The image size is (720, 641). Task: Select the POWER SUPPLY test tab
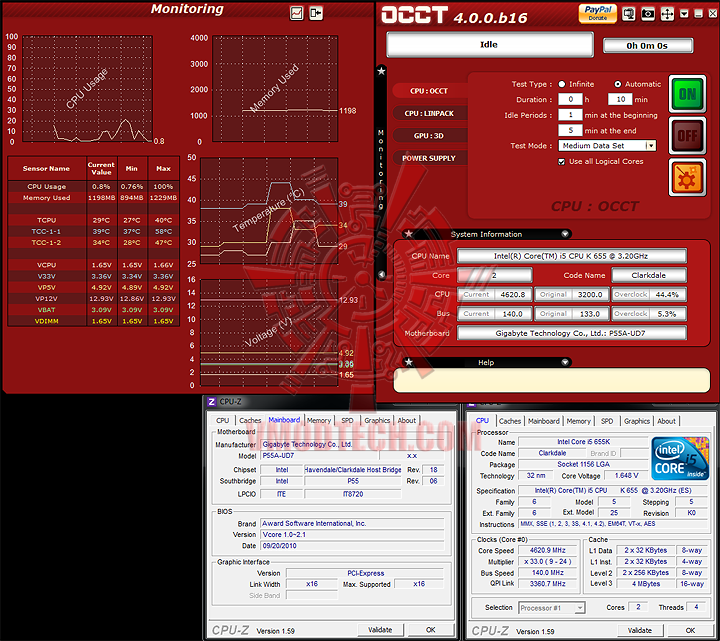pyautogui.click(x=429, y=158)
